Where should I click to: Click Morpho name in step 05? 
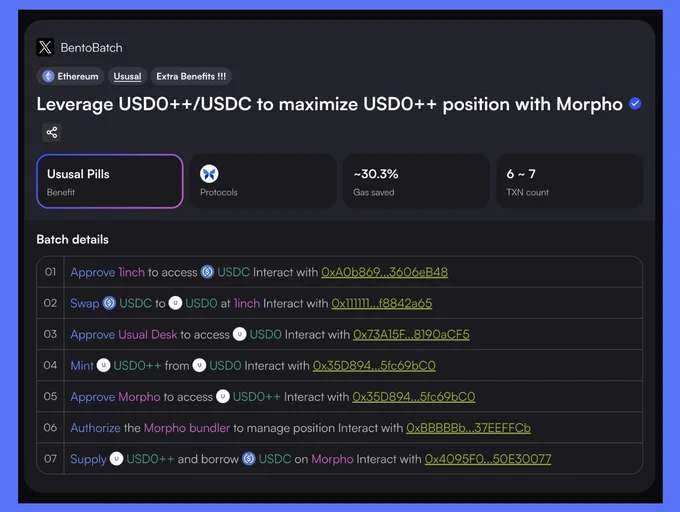pyautogui.click(x=139, y=397)
